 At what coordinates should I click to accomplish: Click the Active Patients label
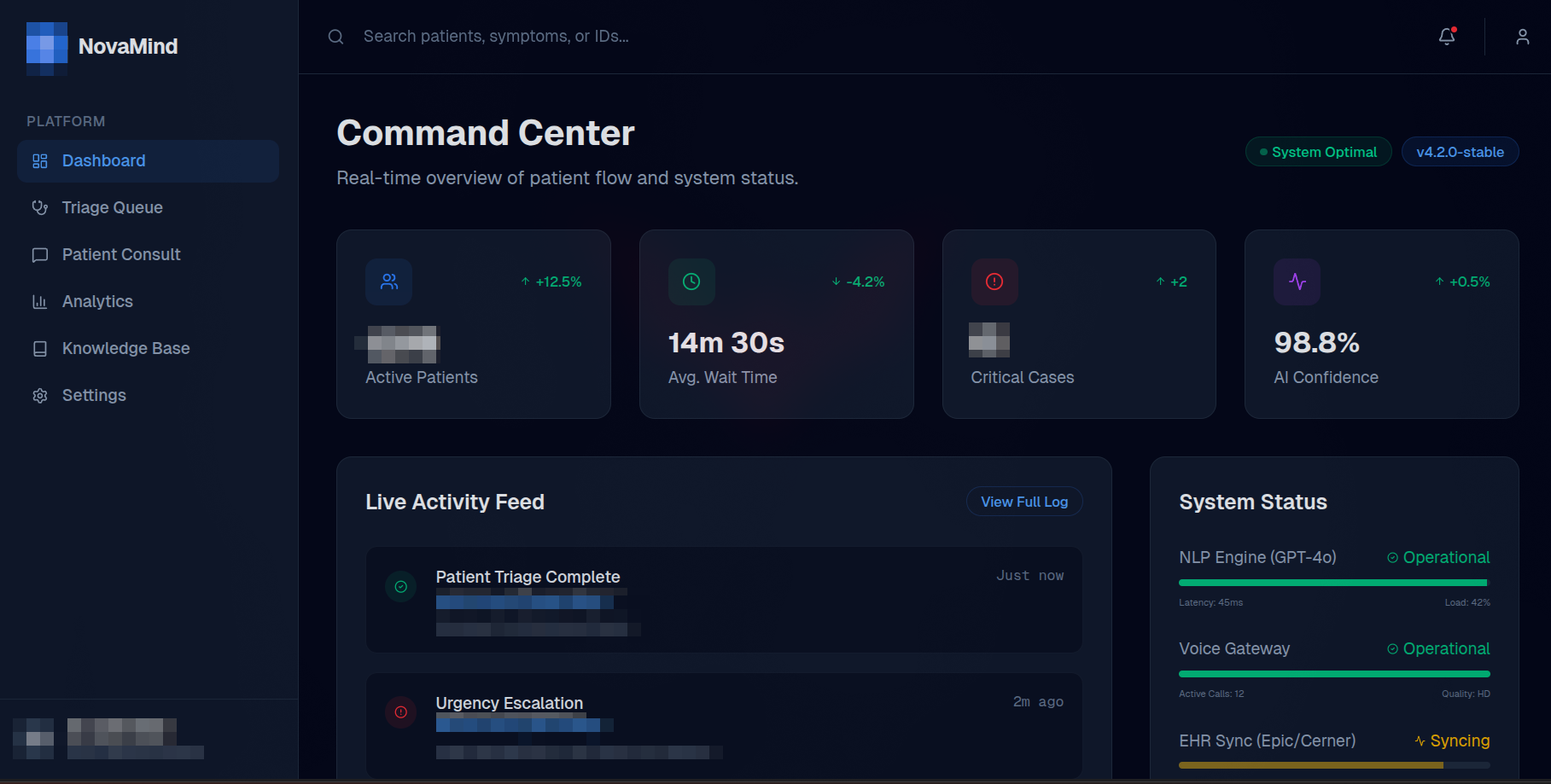(422, 377)
